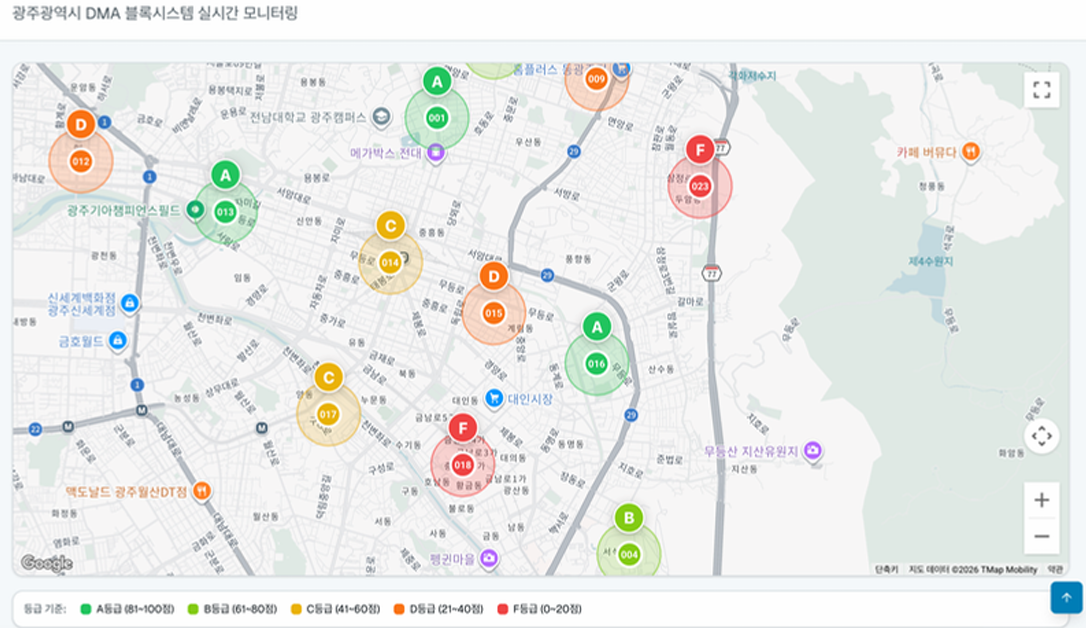Click the red F등급 legend swatch
The image size is (1086, 628).
503,609
